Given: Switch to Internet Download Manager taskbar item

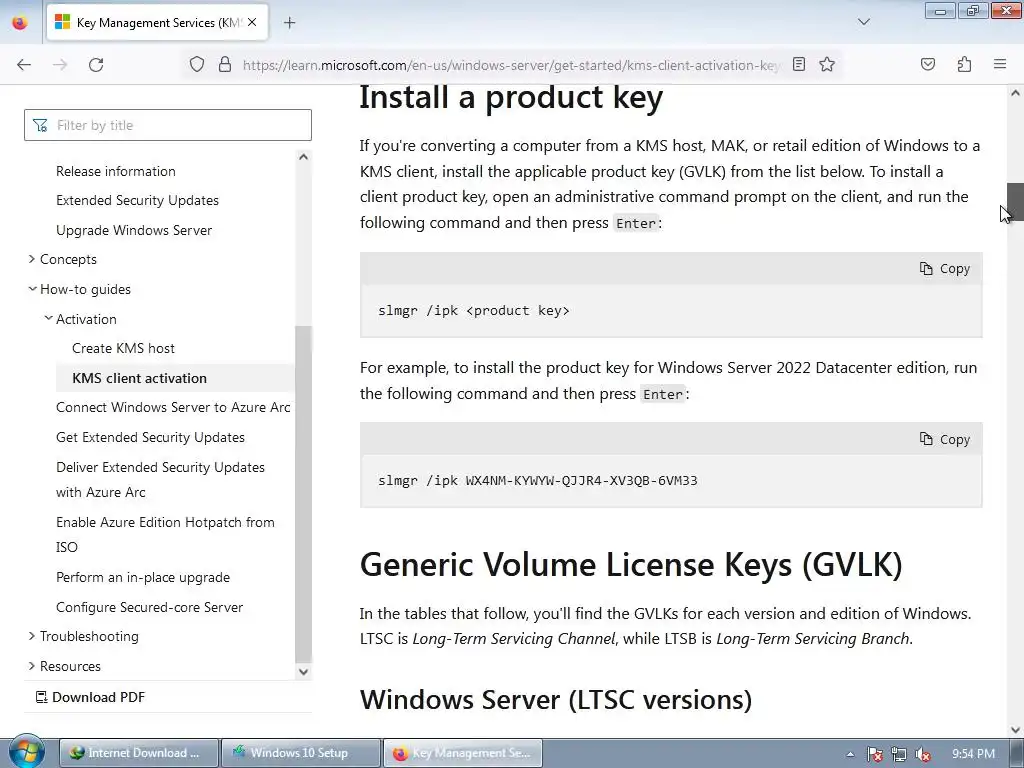Looking at the screenshot, I should coord(138,753).
